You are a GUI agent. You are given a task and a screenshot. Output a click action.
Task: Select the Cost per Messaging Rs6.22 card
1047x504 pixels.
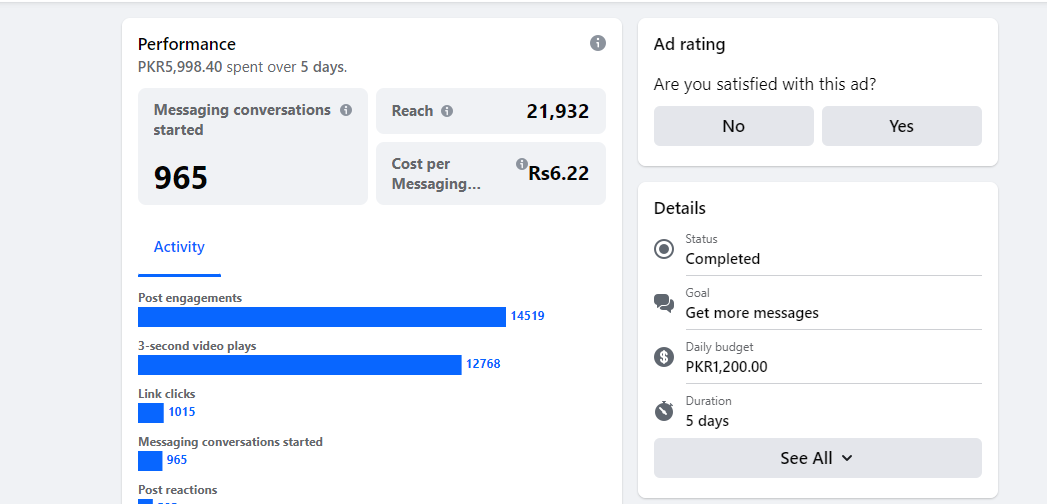click(490, 174)
